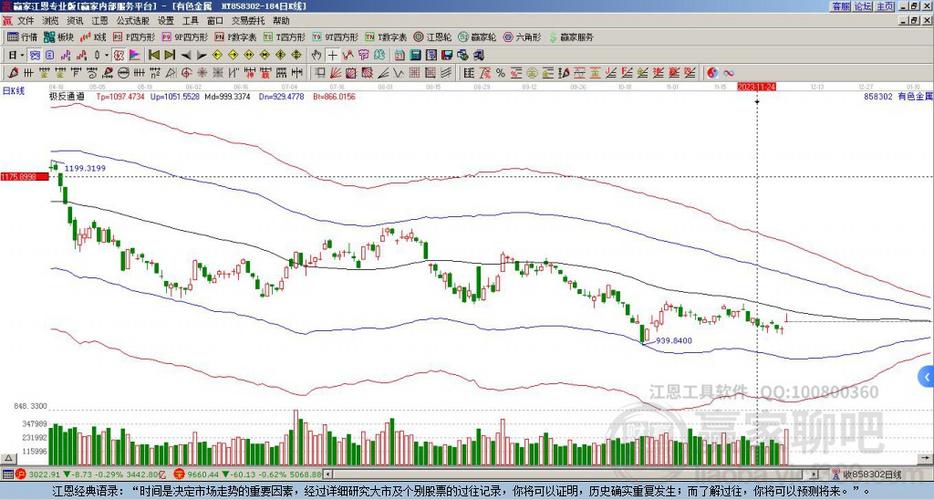Jump to first bar icon
Viewport: 934px width, 500px height.
click(154, 55)
